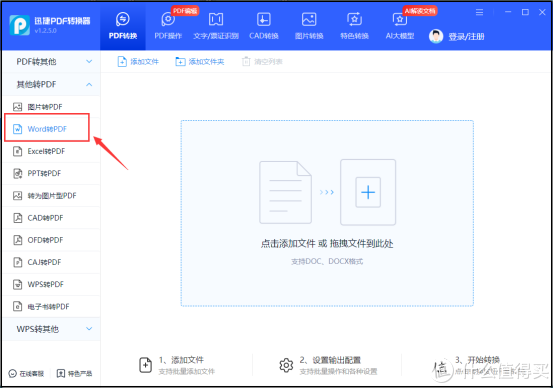This screenshot has height=388, width=554.
Task: Select CAJ转PDF in sidebar
Action: [x=52, y=262]
